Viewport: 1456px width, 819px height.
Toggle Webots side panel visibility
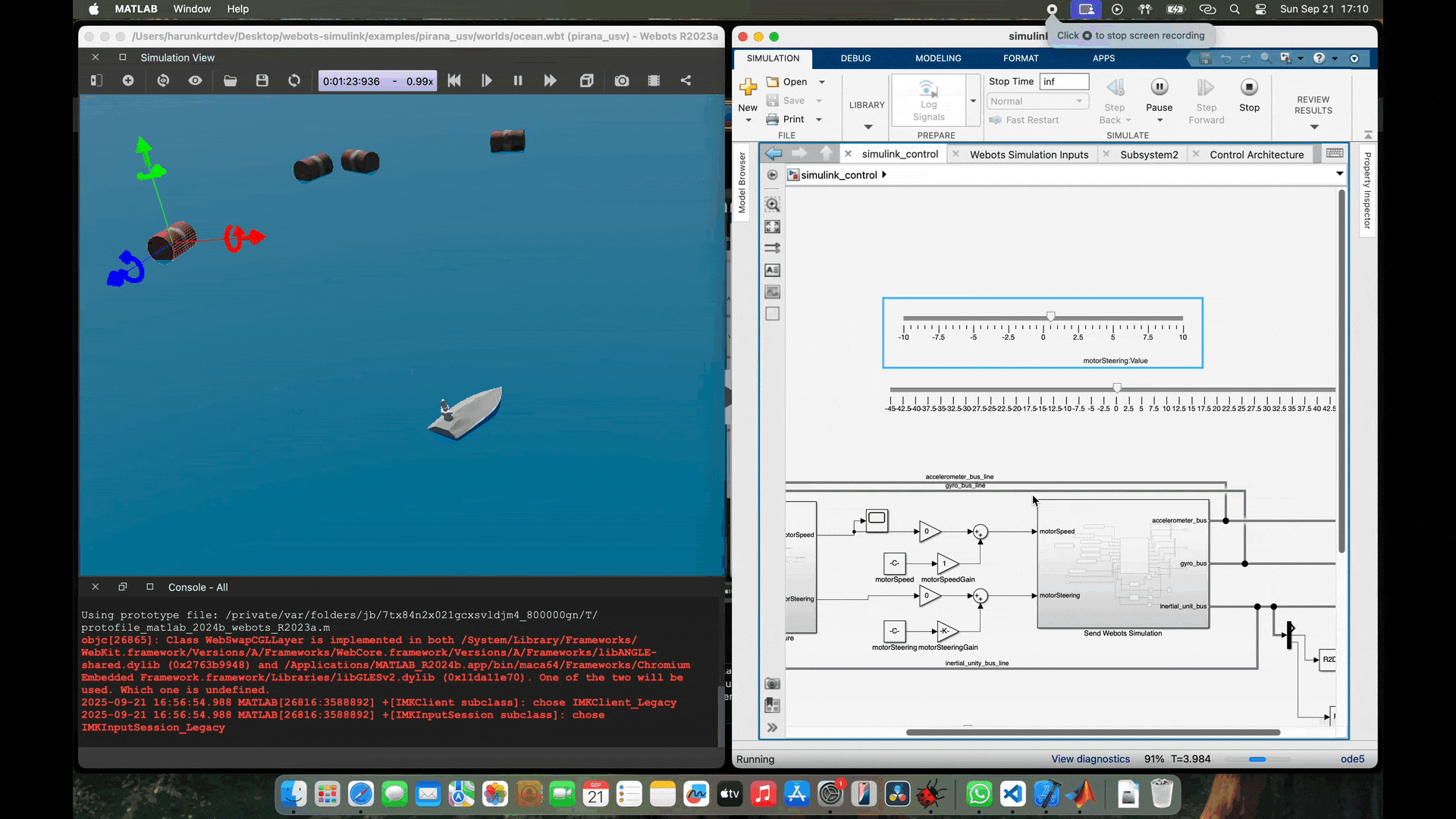click(96, 80)
